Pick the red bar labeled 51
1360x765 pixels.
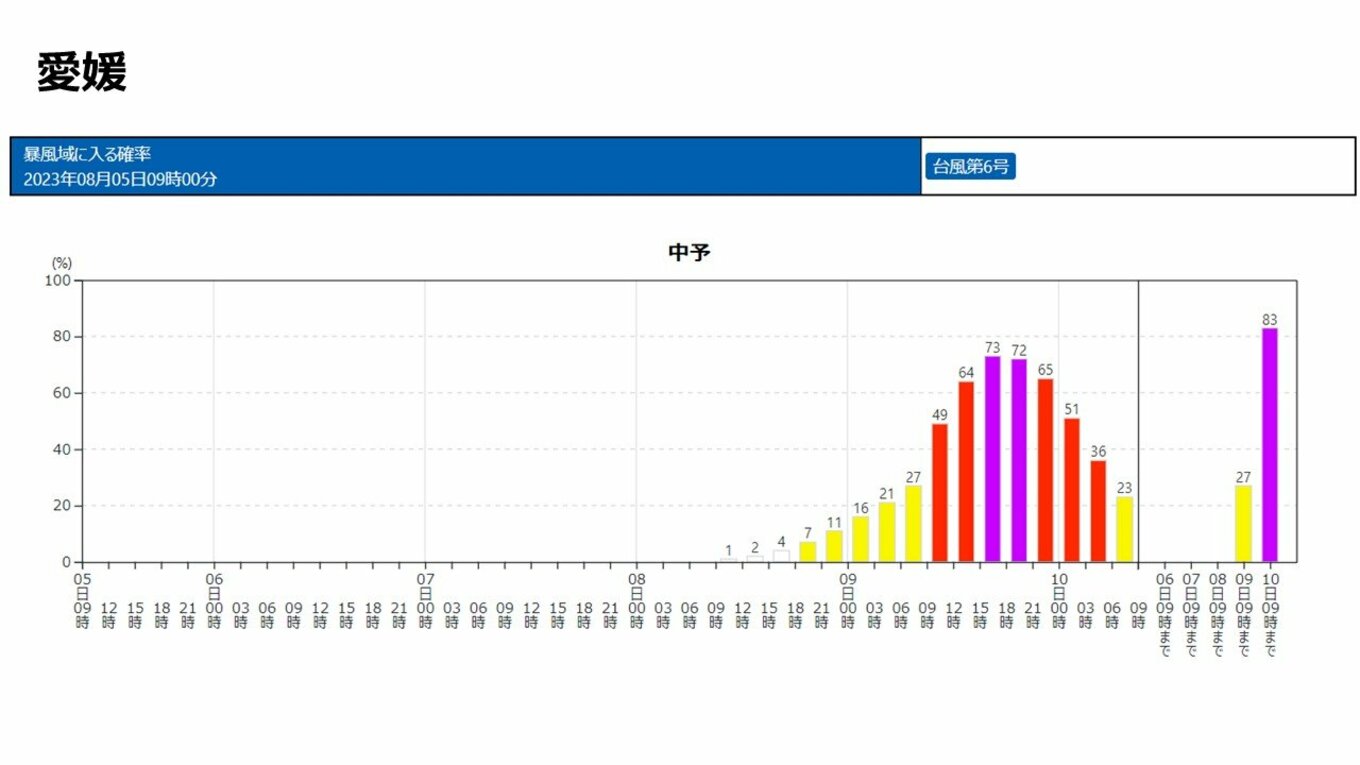click(1072, 490)
